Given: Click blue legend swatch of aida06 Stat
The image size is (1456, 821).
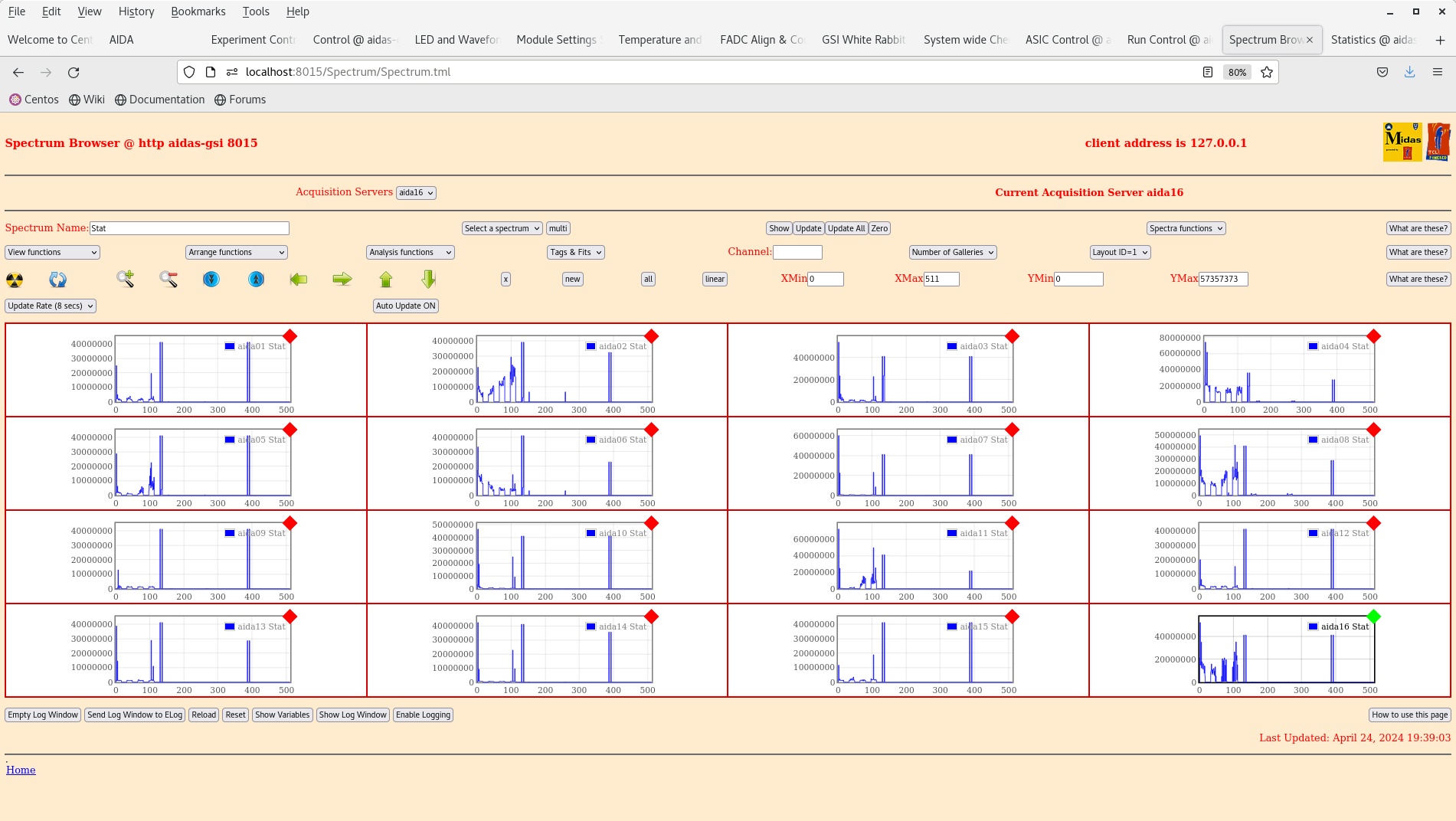Looking at the screenshot, I should (x=591, y=440).
